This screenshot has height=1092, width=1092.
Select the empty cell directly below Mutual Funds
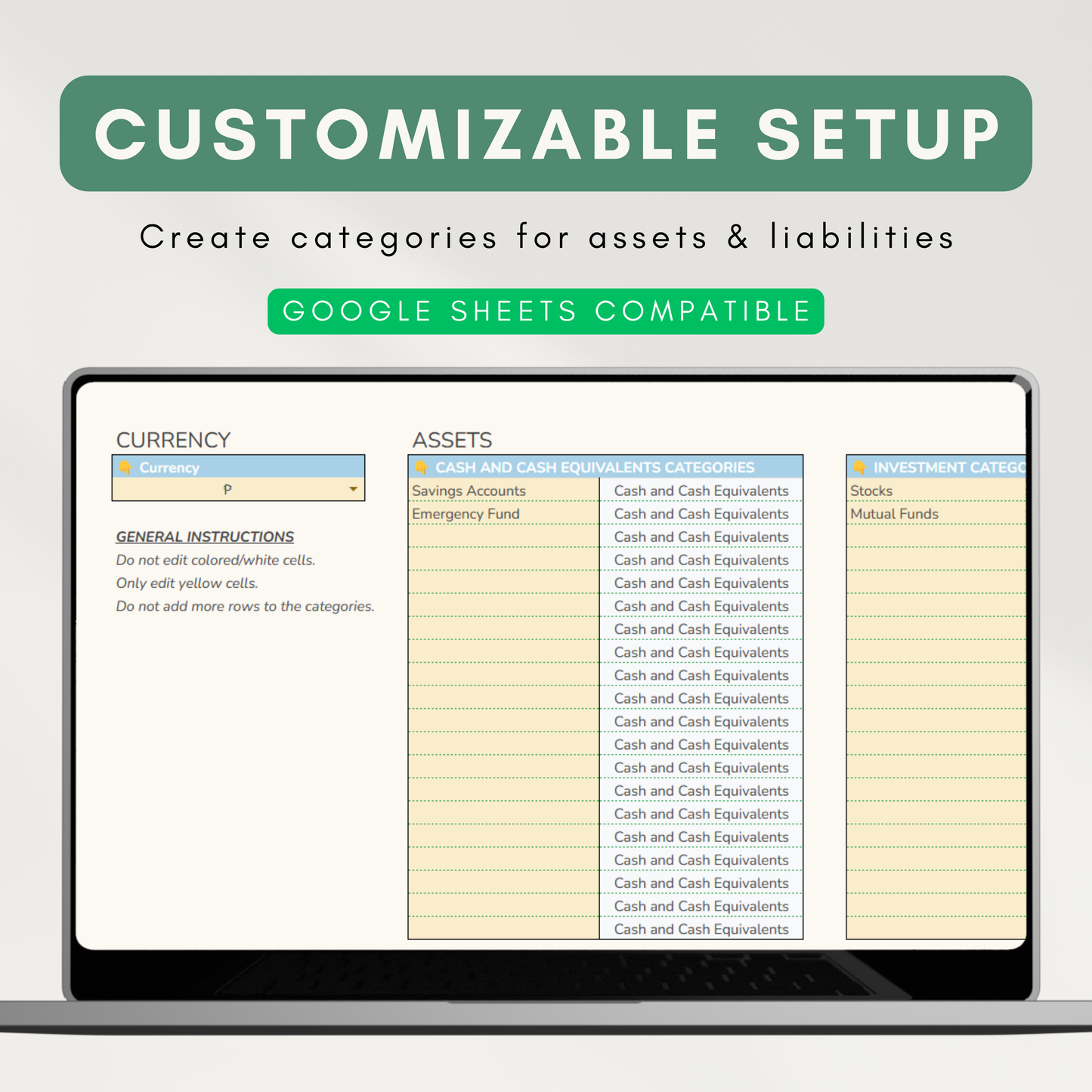(x=936, y=537)
